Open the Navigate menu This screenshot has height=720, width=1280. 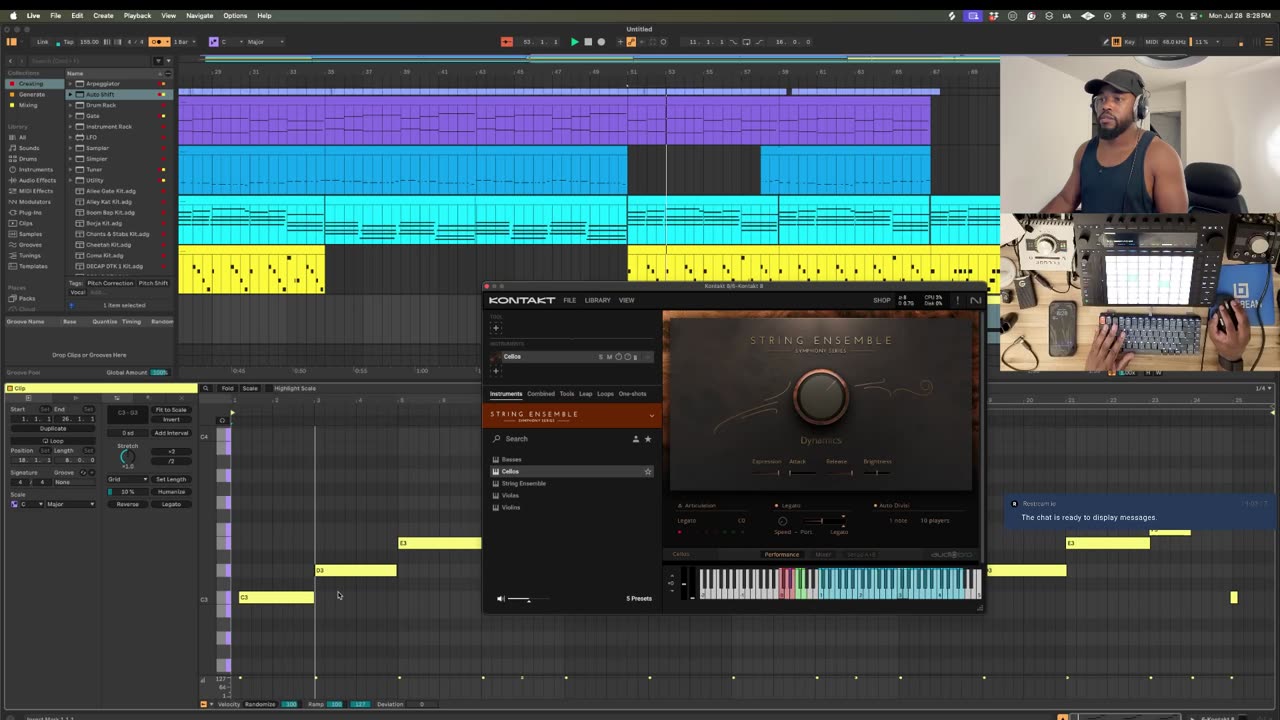(199, 15)
